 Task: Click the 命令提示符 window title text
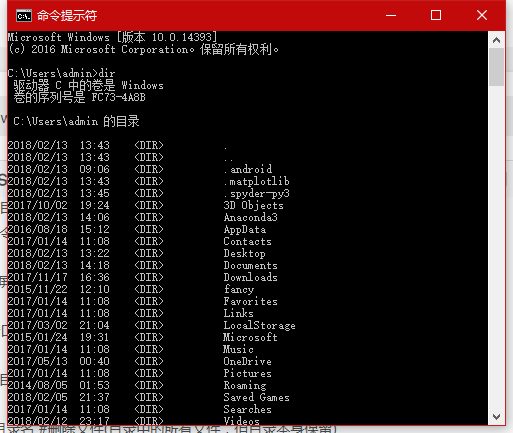pyautogui.click(x=67, y=15)
